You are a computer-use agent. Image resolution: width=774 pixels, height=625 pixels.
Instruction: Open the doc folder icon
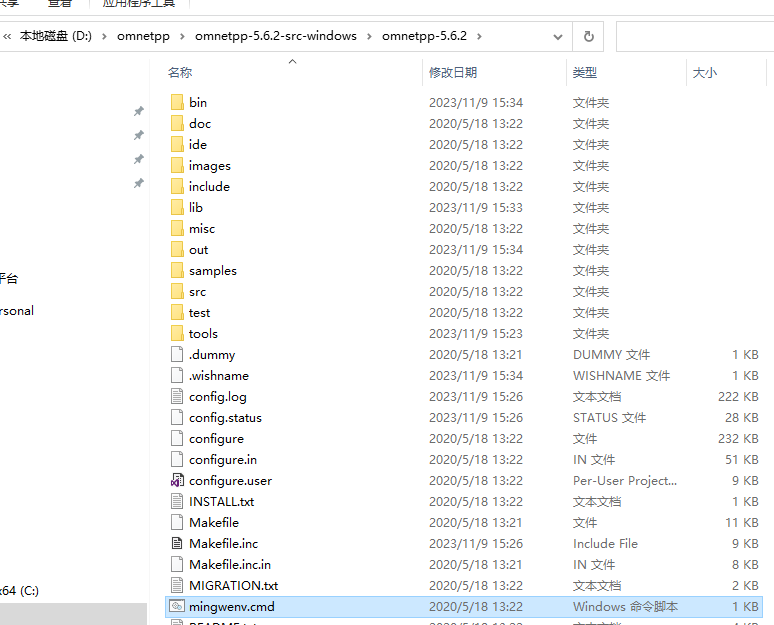point(177,123)
